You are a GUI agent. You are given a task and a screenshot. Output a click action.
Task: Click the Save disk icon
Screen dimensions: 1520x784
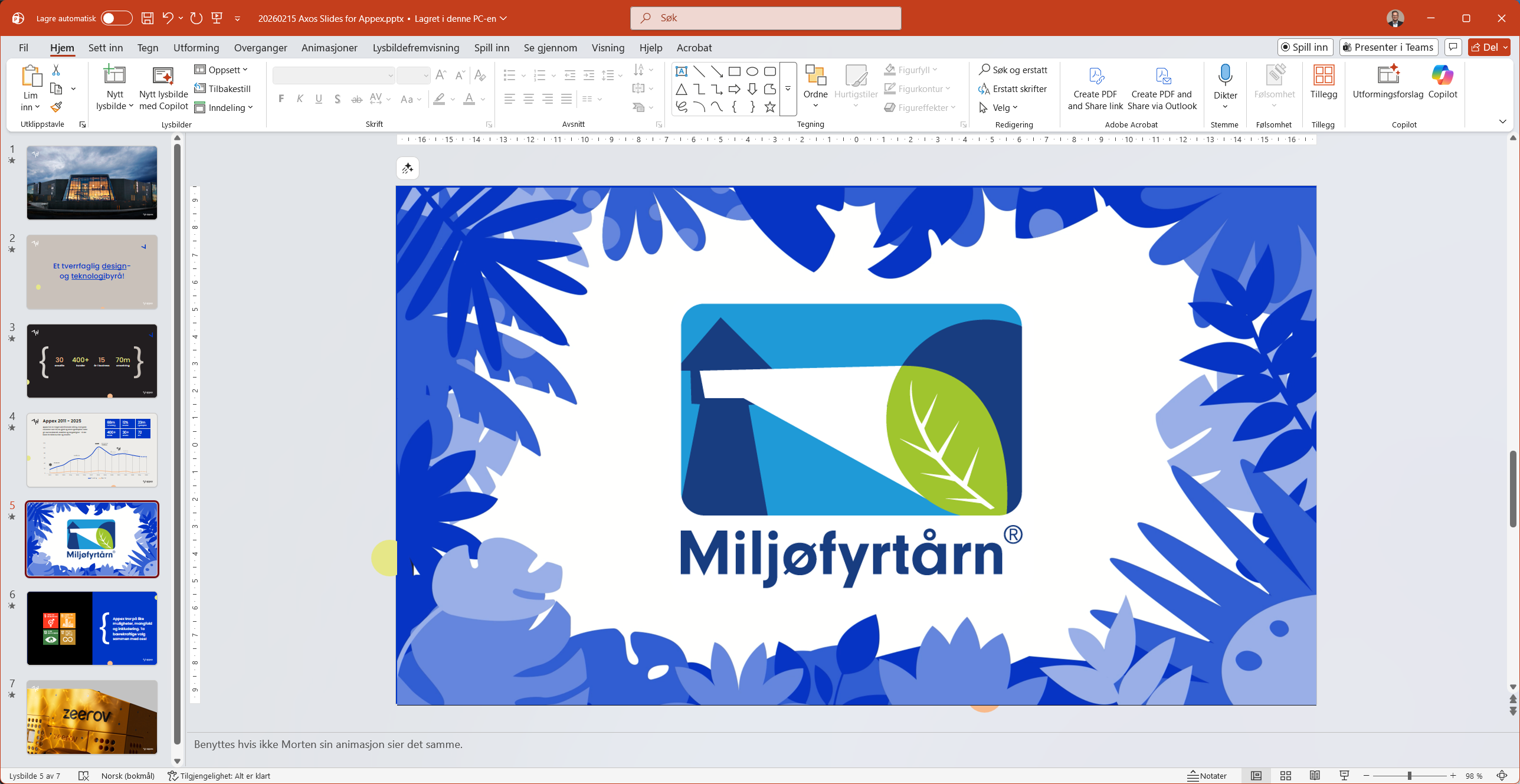(x=148, y=18)
